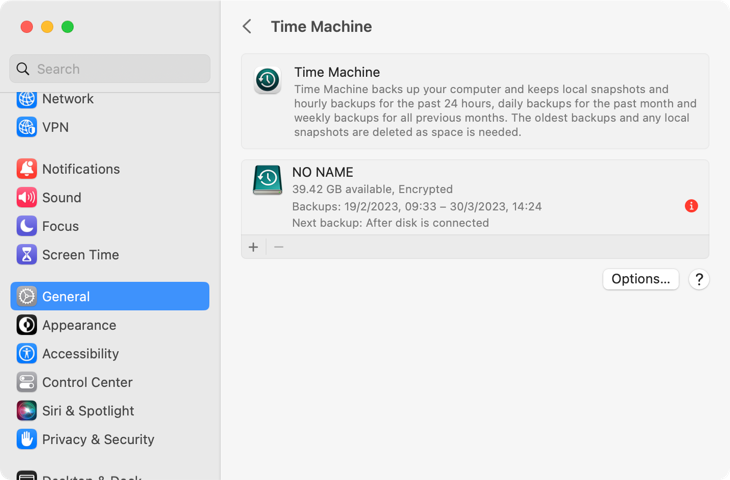Click the red info warning badge
This screenshot has height=480, width=730.
tap(691, 206)
